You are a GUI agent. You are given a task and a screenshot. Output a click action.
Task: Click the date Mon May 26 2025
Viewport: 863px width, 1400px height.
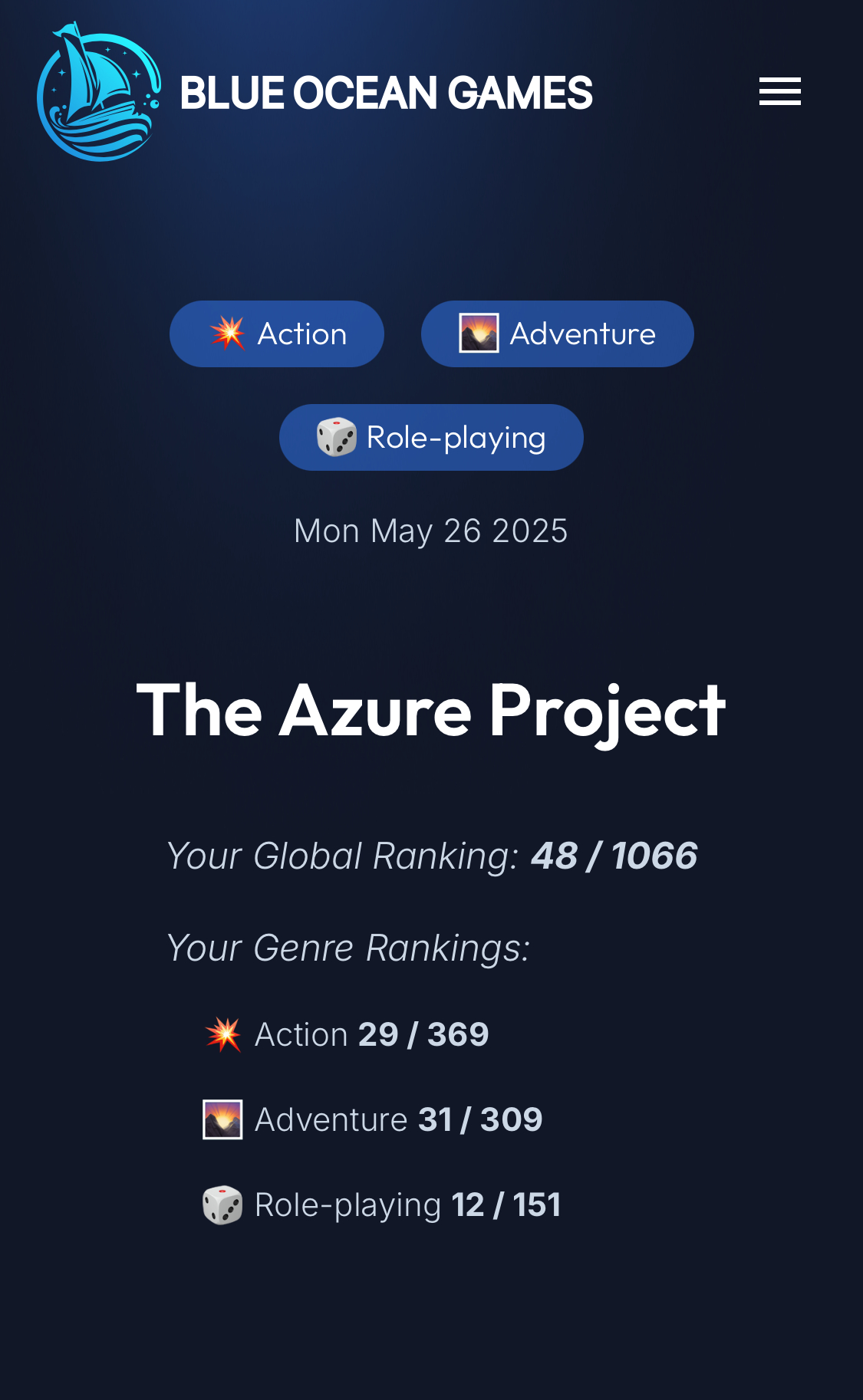point(431,531)
